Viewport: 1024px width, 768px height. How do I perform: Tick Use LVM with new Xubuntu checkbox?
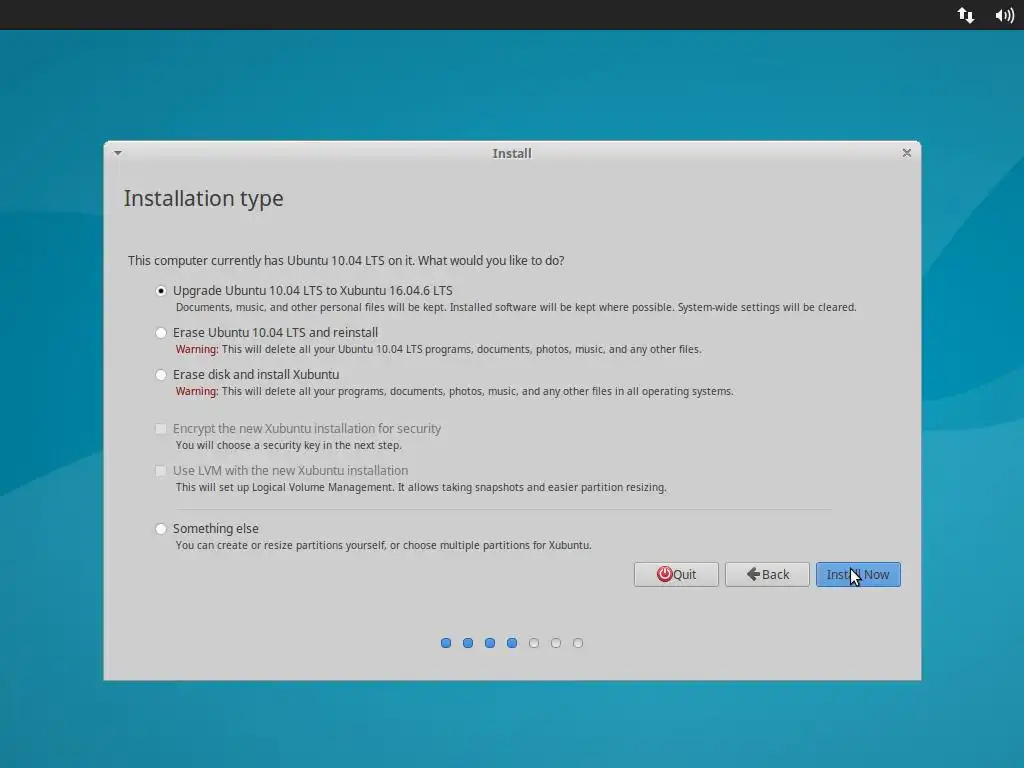click(161, 471)
